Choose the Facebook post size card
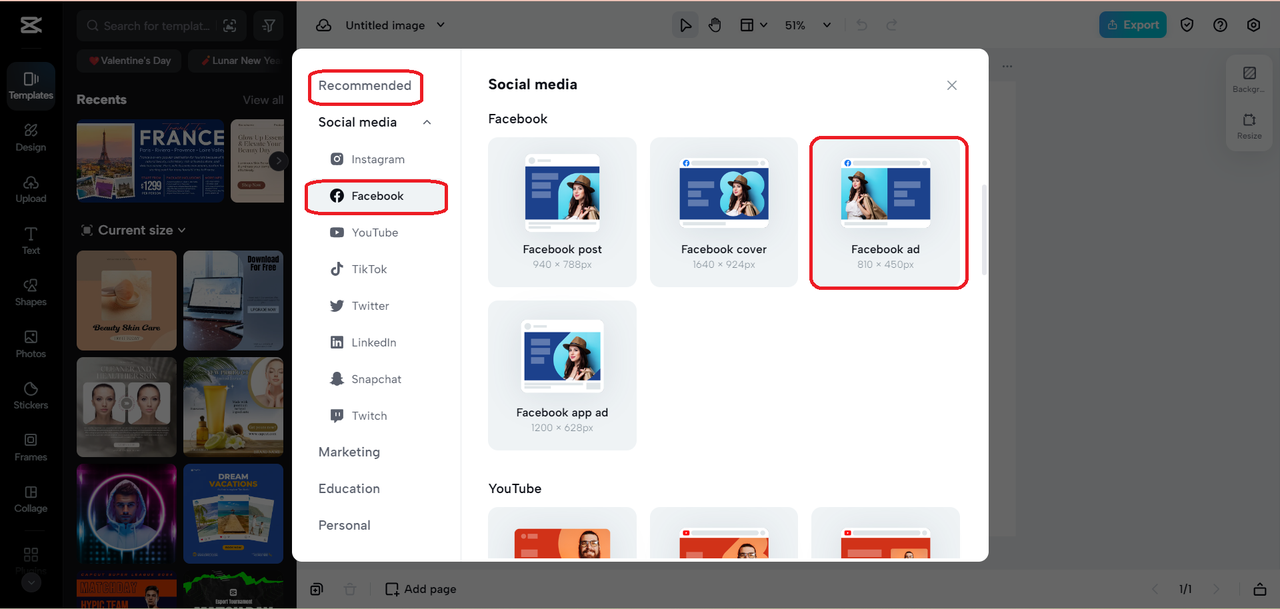 pos(562,212)
